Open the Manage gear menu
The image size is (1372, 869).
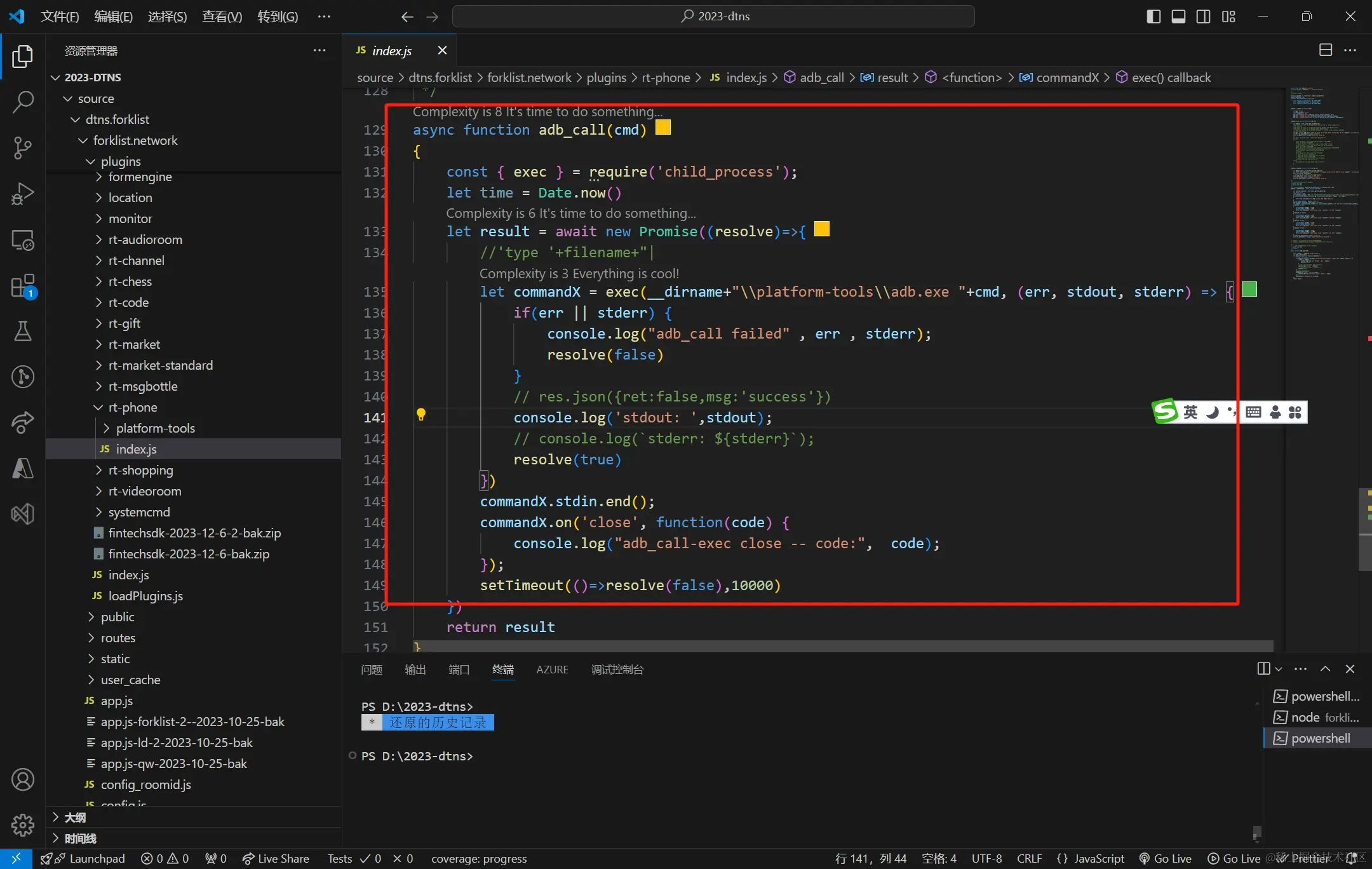(23, 825)
